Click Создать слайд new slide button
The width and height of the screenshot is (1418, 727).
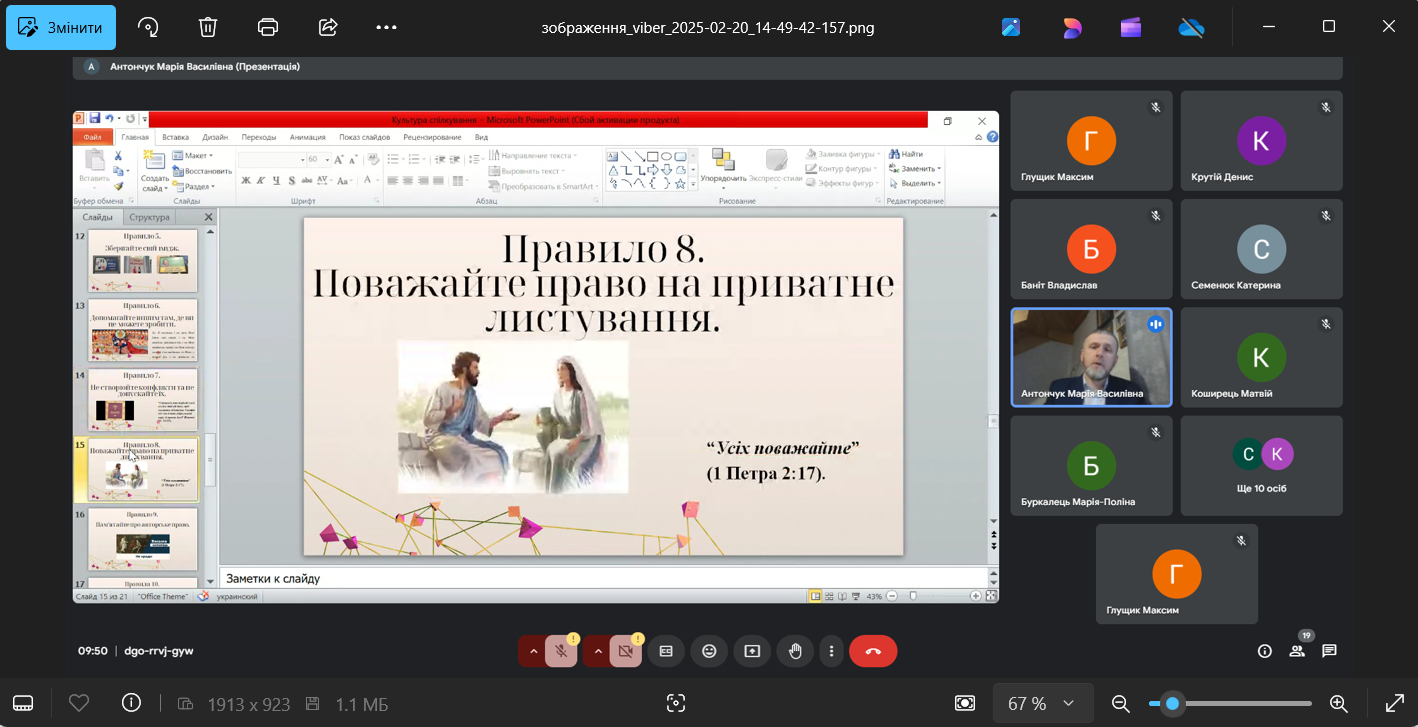(154, 170)
